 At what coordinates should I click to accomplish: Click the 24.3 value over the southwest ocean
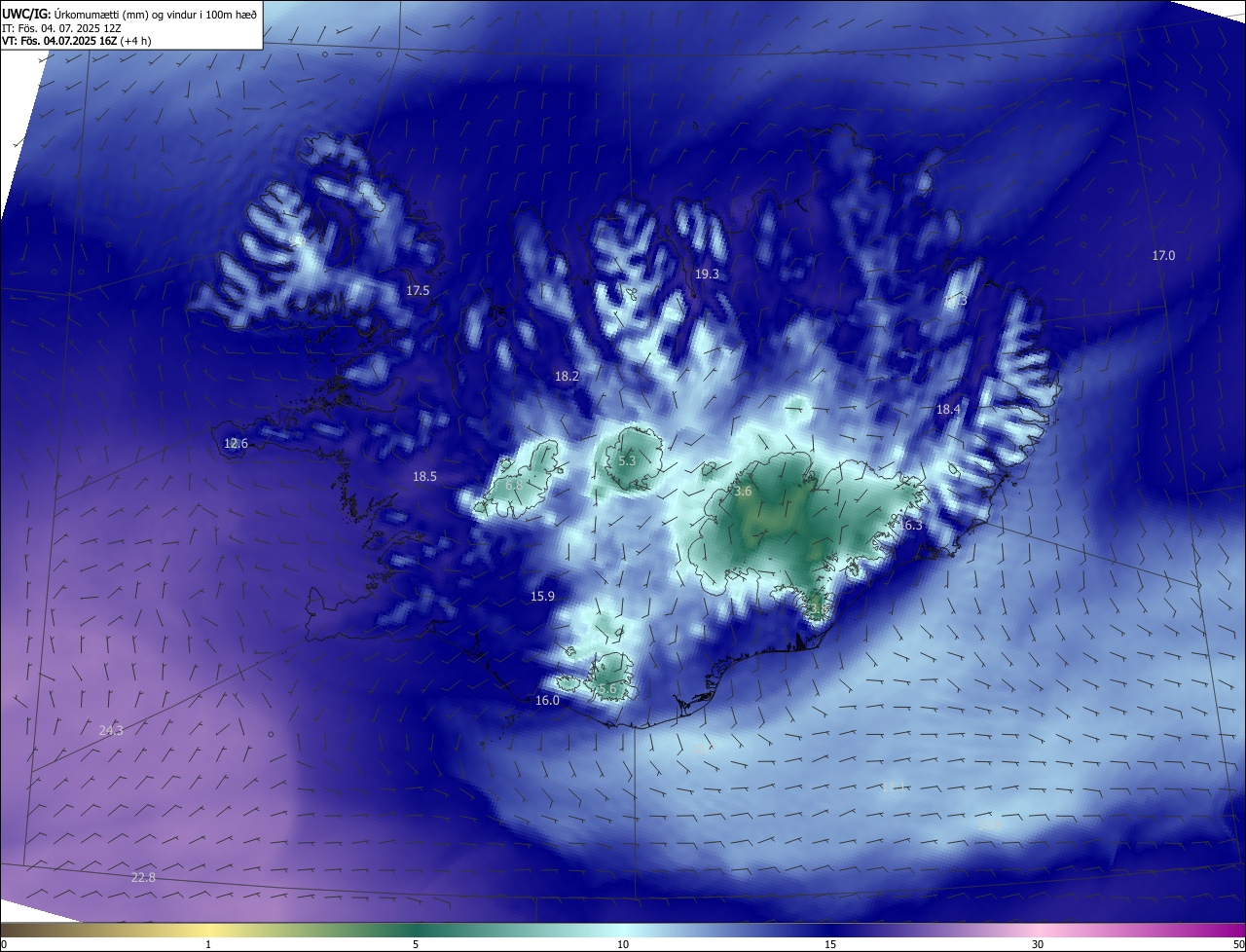point(111,729)
